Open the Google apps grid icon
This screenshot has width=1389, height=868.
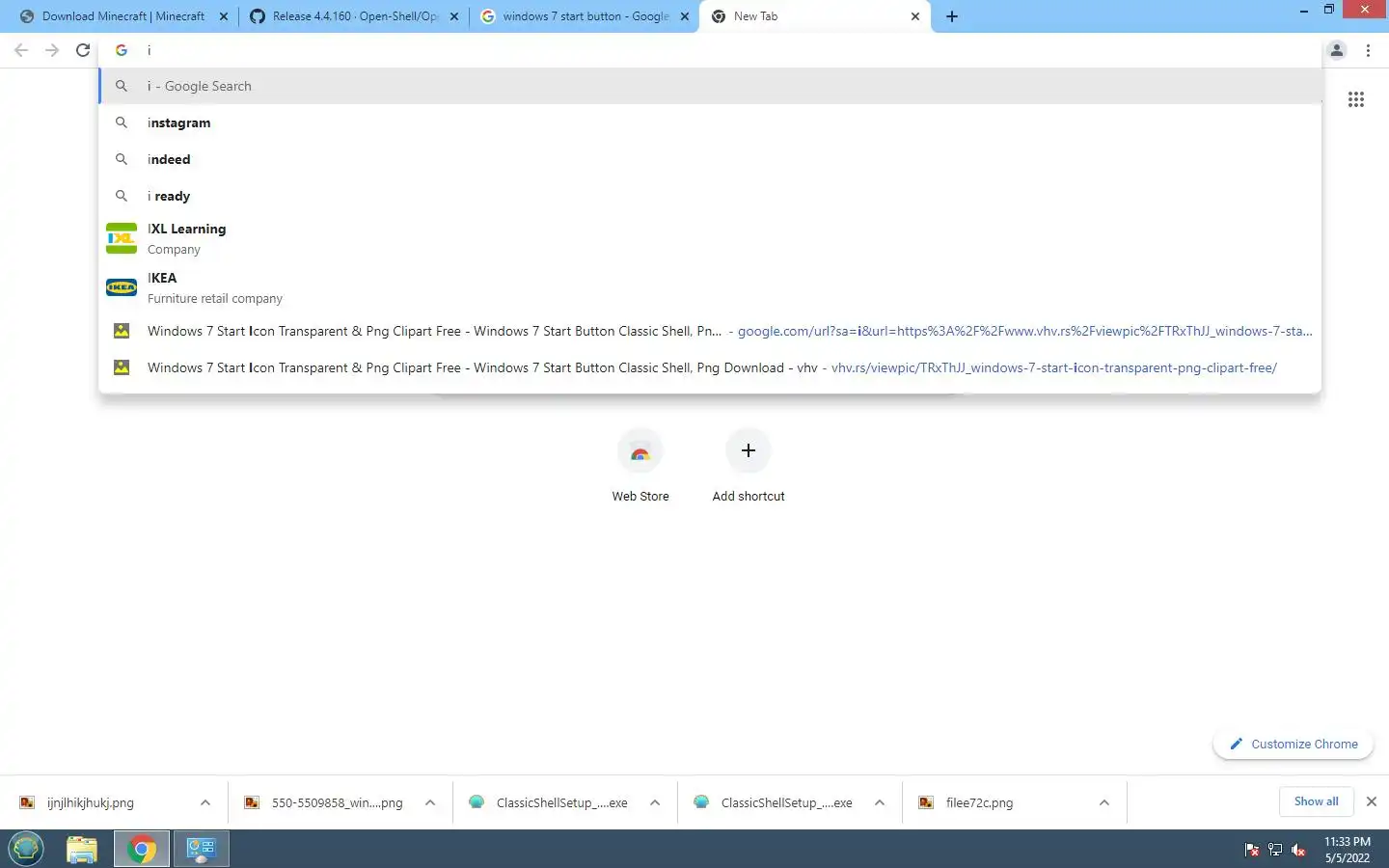[1355, 99]
